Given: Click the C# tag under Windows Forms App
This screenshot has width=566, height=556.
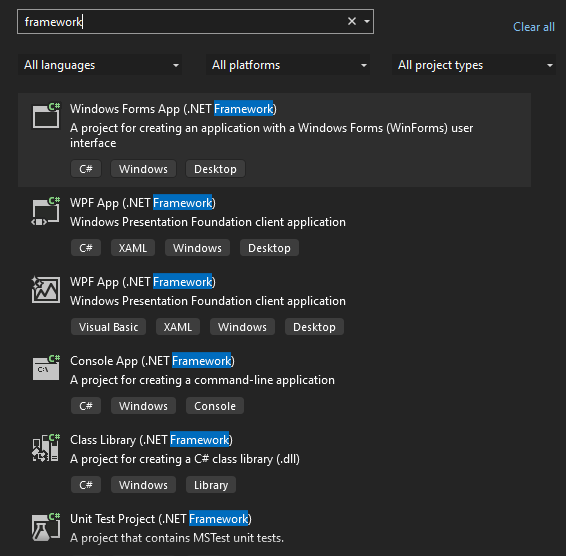Looking at the screenshot, I should [86, 169].
